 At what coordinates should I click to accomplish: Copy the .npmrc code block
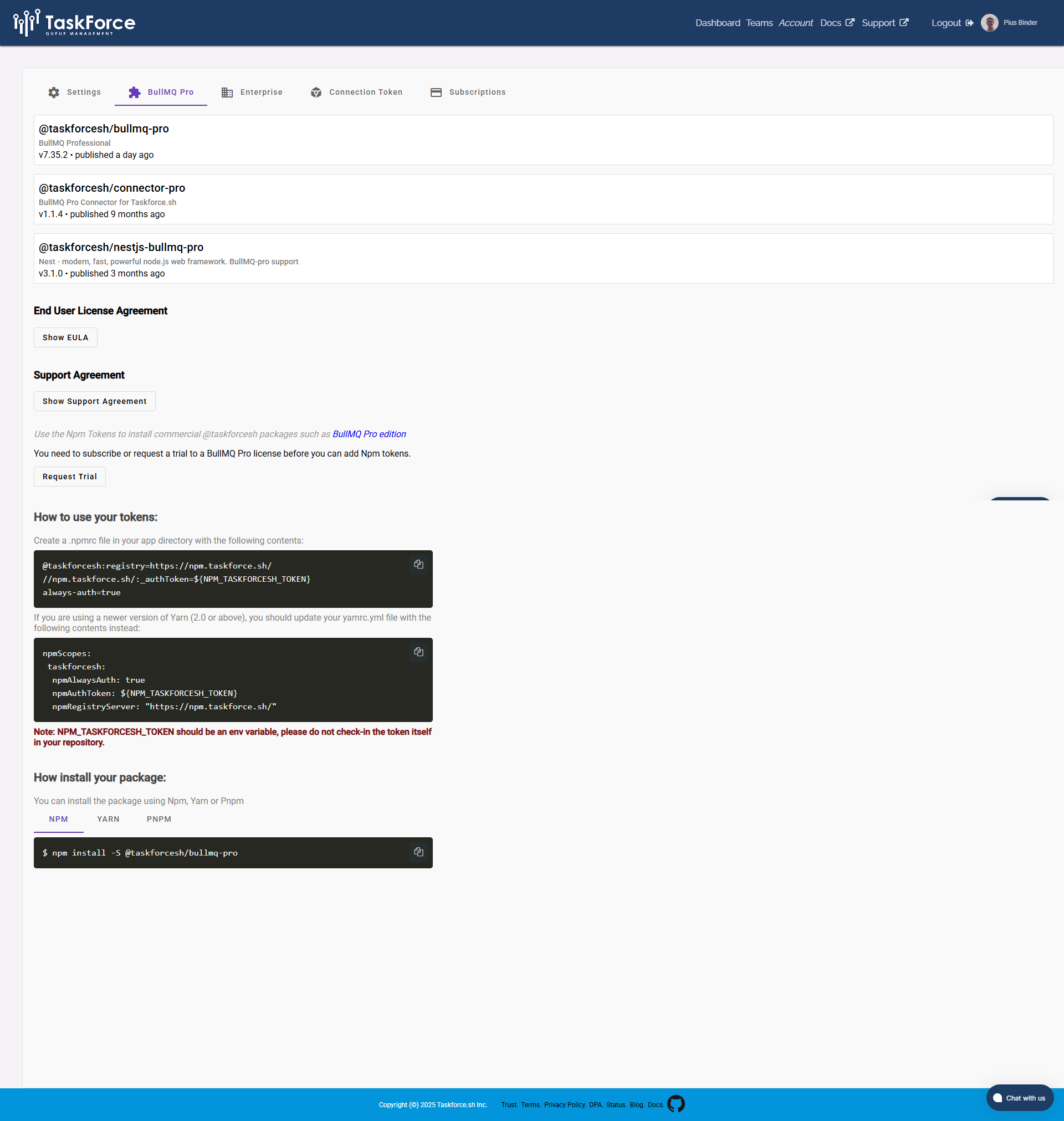pos(418,564)
